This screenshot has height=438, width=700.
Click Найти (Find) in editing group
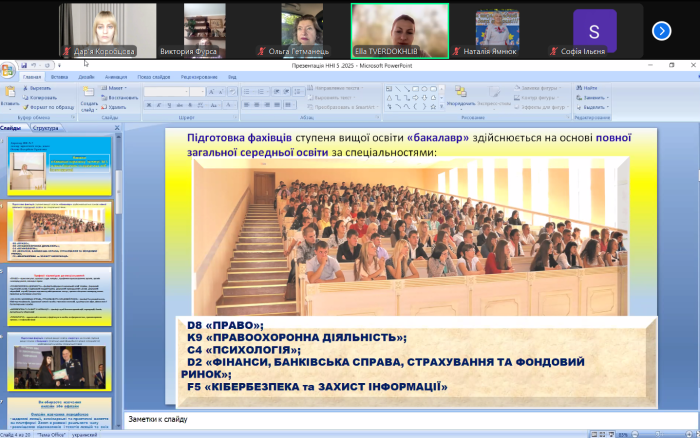click(x=589, y=89)
